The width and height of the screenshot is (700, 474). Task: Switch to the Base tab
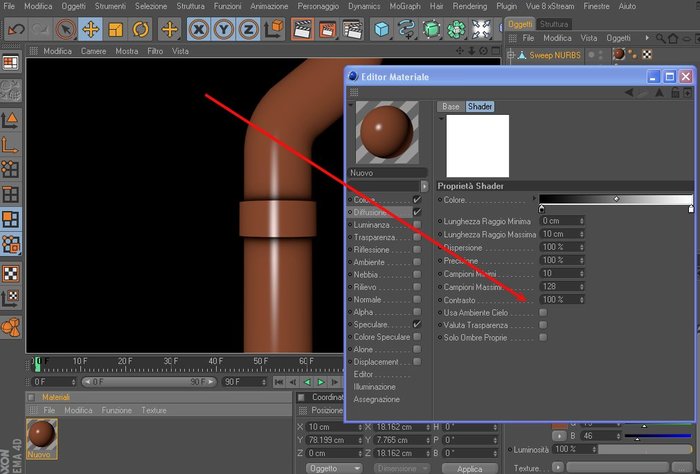pos(450,107)
